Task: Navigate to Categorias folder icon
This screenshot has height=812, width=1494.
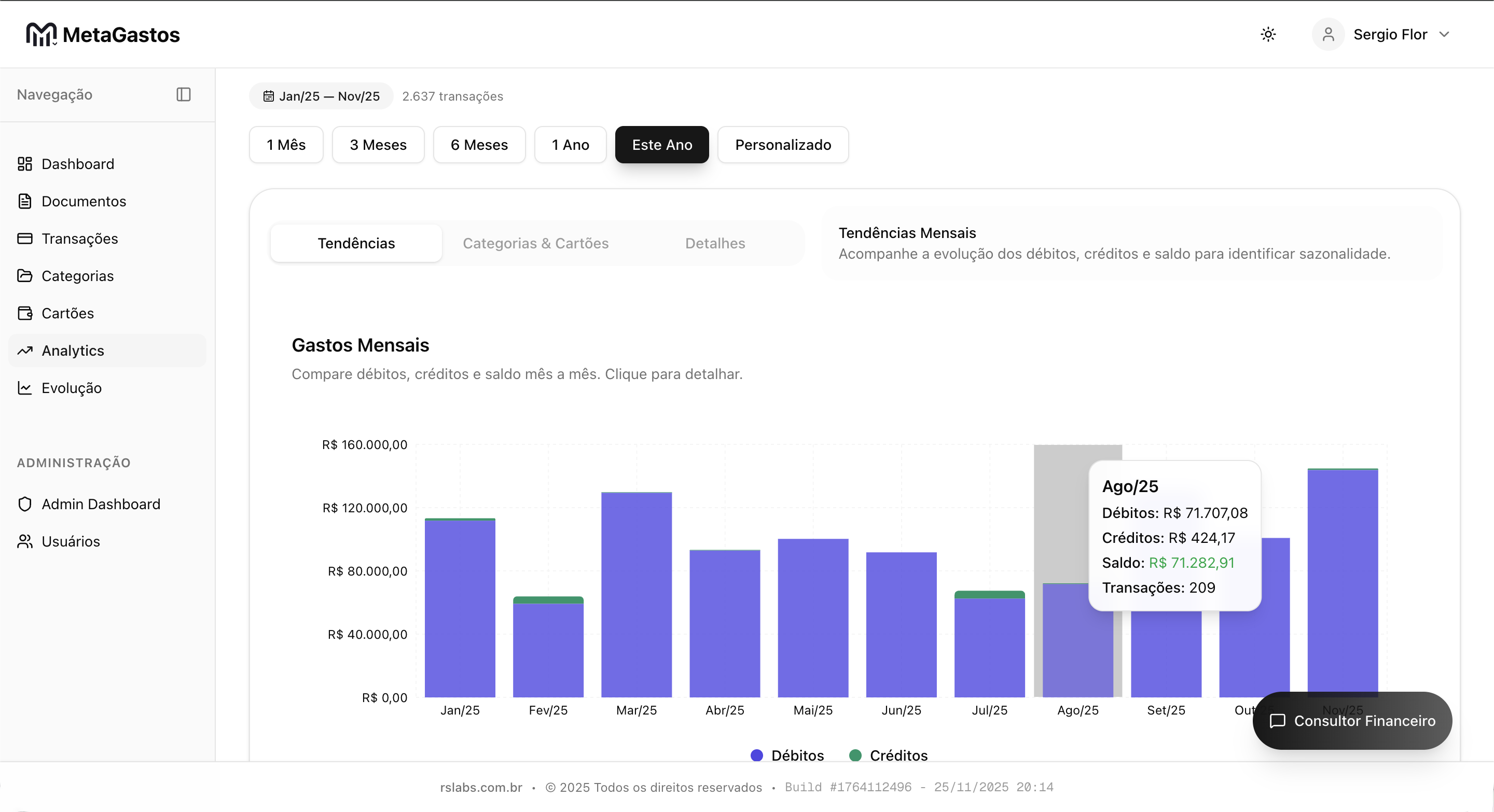Action: 24,276
